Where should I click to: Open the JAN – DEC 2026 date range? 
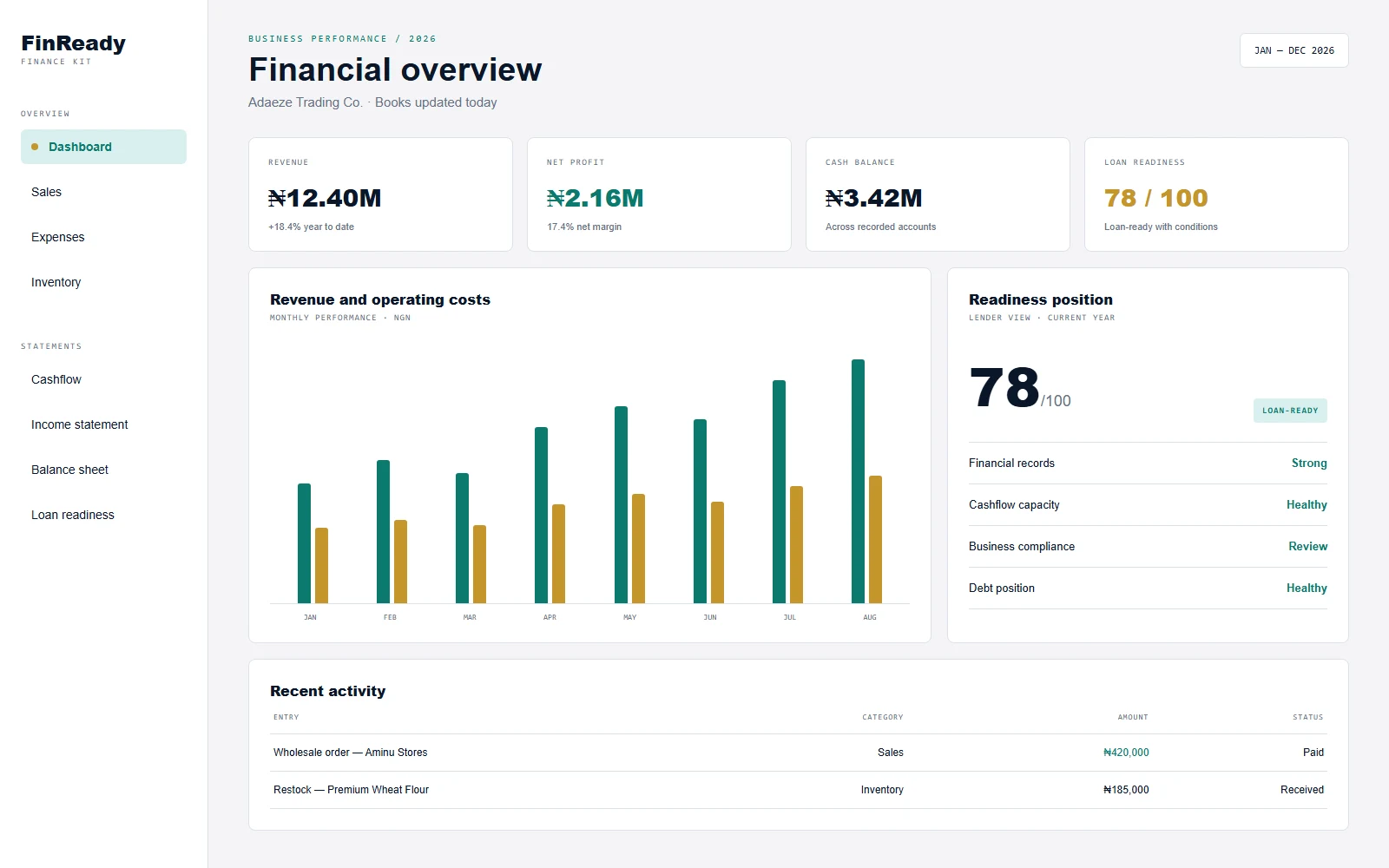point(1294,50)
